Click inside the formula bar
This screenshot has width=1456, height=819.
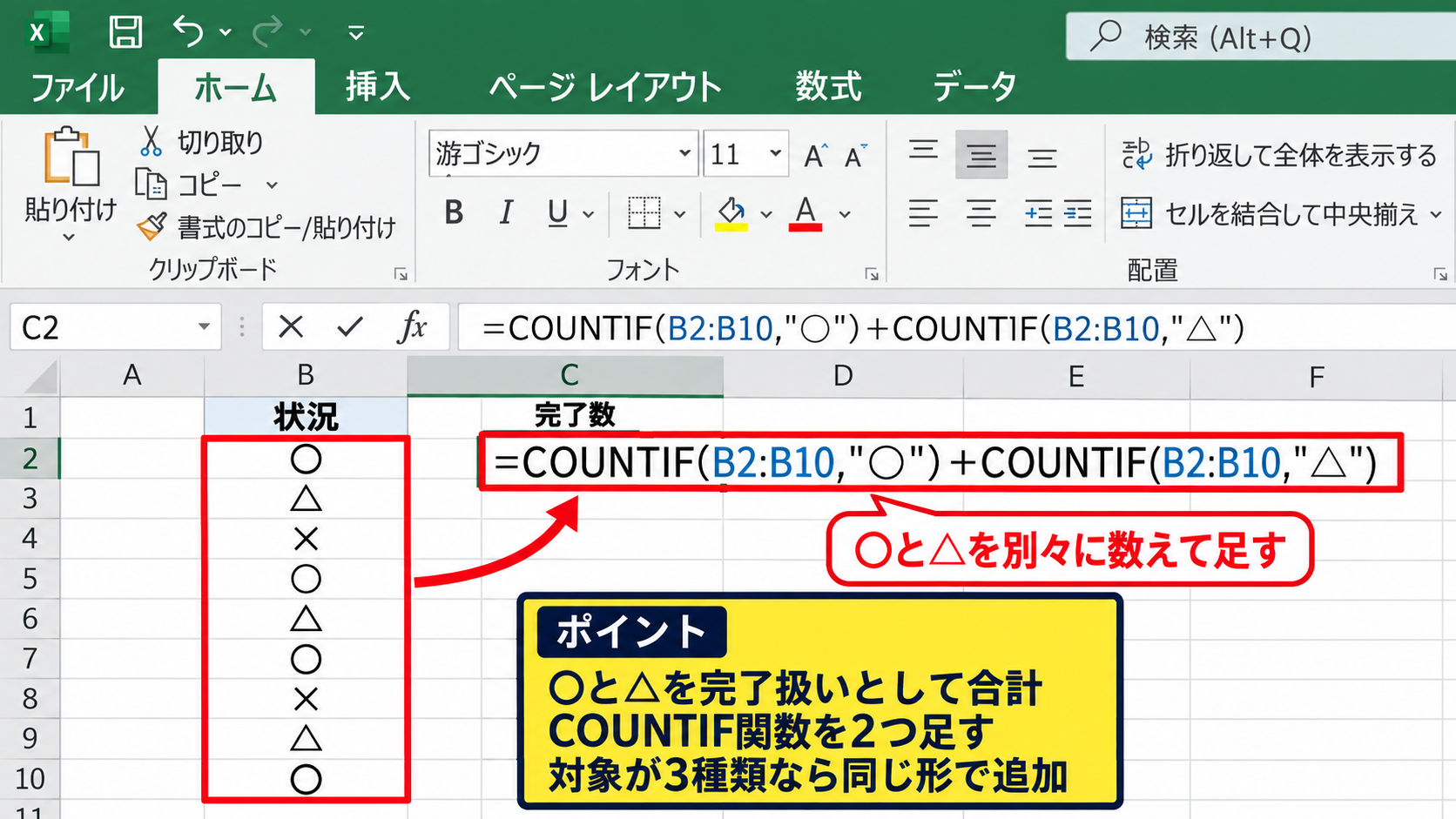956,327
